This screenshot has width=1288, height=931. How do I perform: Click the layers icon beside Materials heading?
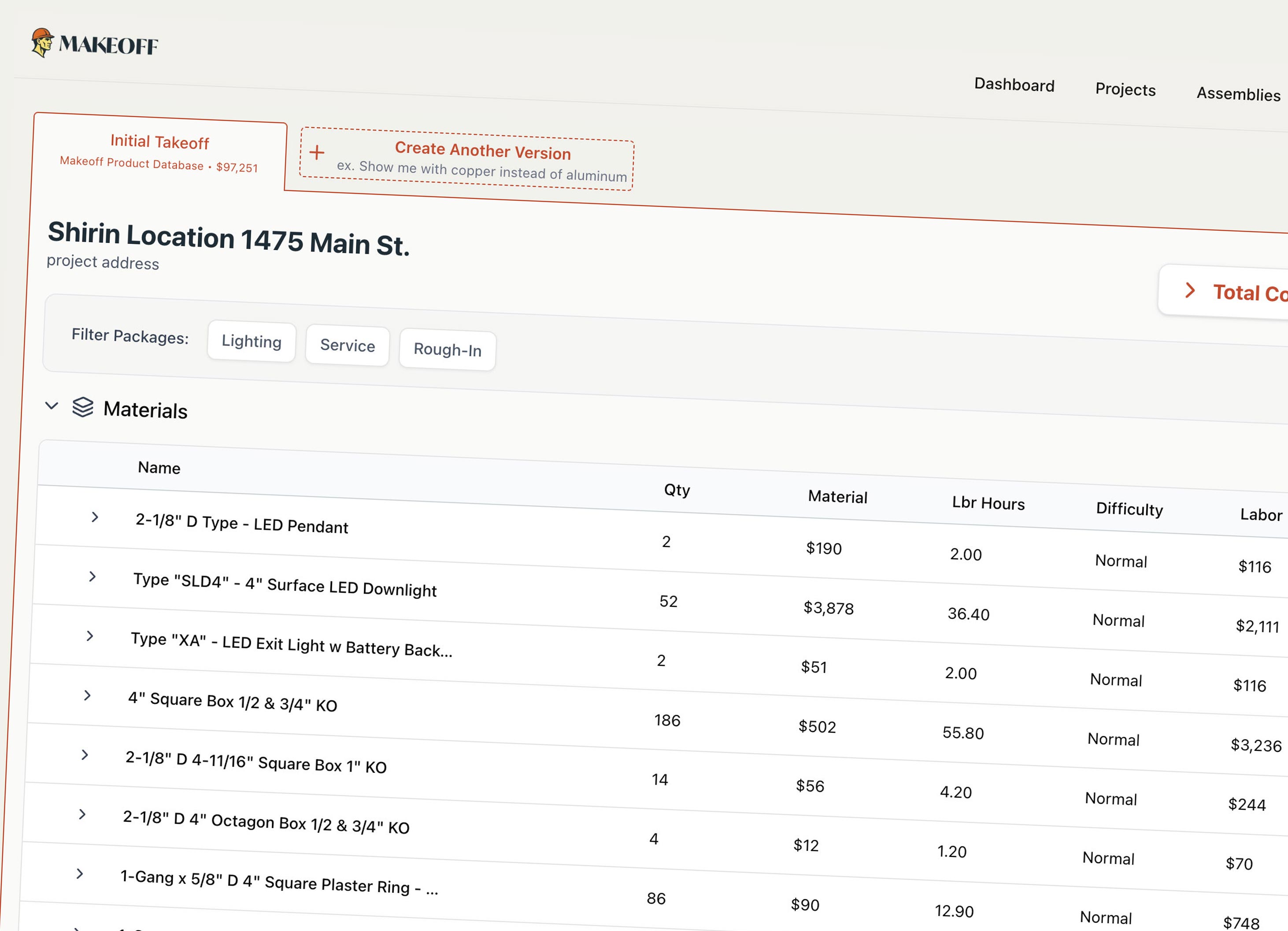click(x=83, y=407)
